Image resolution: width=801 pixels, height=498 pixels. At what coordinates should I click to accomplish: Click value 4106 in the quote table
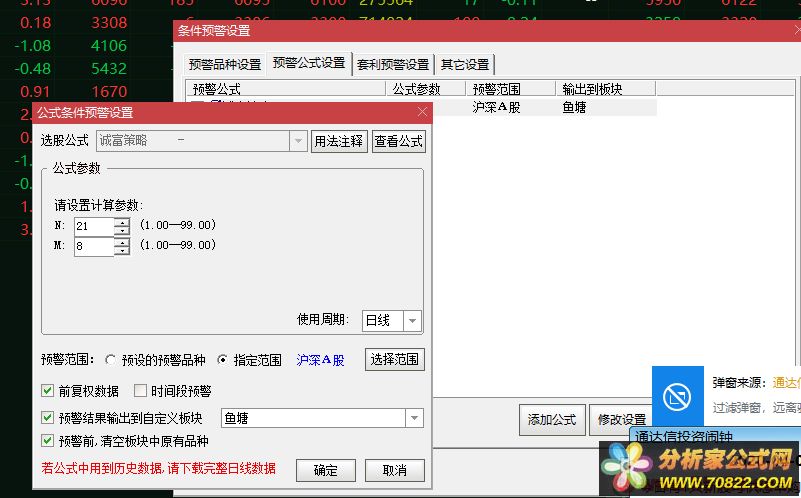pyautogui.click(x=109, y=45)
